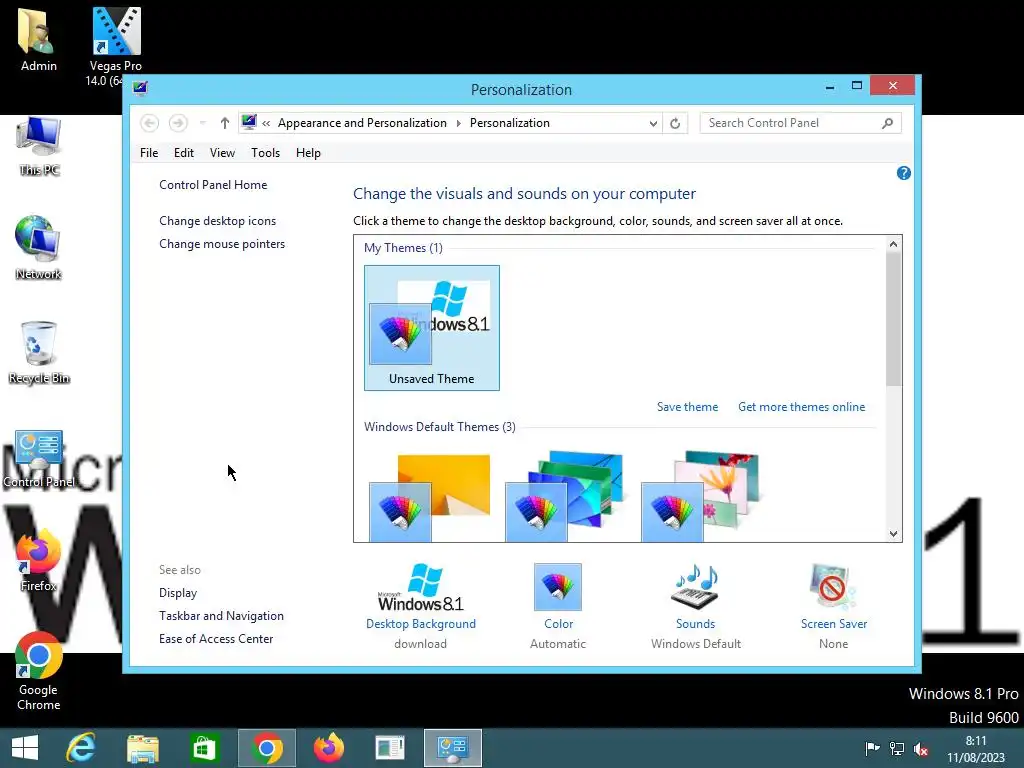Open Ease of Access Center link
The height and width of the screenshot is (768, 1024).
point(216,639)
